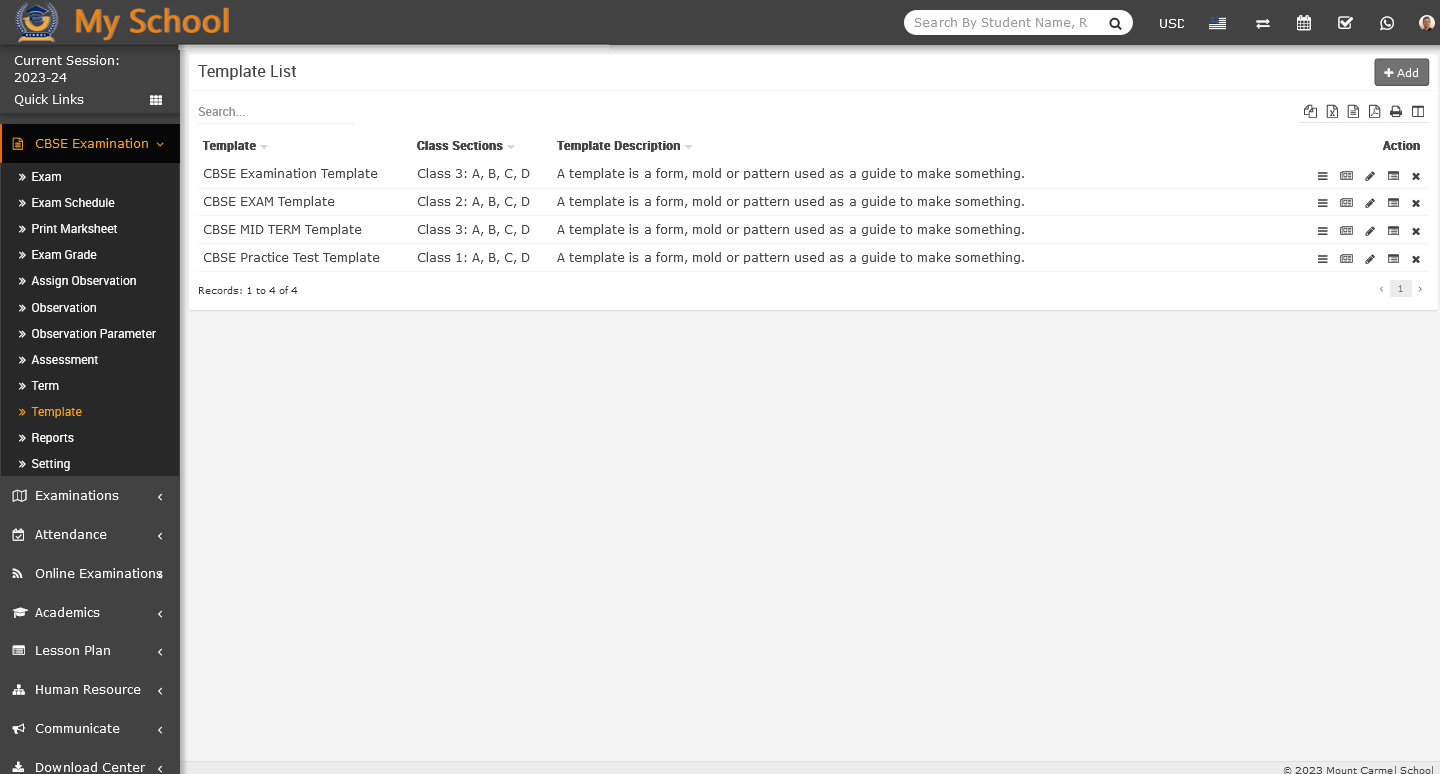The height and width of the screenshot is (774, 1440).
Task: Delete the CBSE Practice Test Template
Action: [x=1416, y=260]
